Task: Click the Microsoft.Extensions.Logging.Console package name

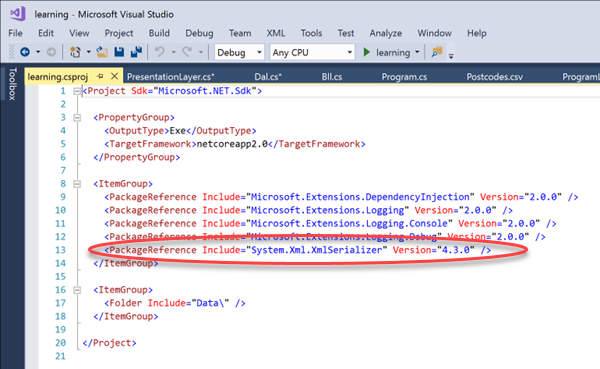Action: (x=349, y=224)
